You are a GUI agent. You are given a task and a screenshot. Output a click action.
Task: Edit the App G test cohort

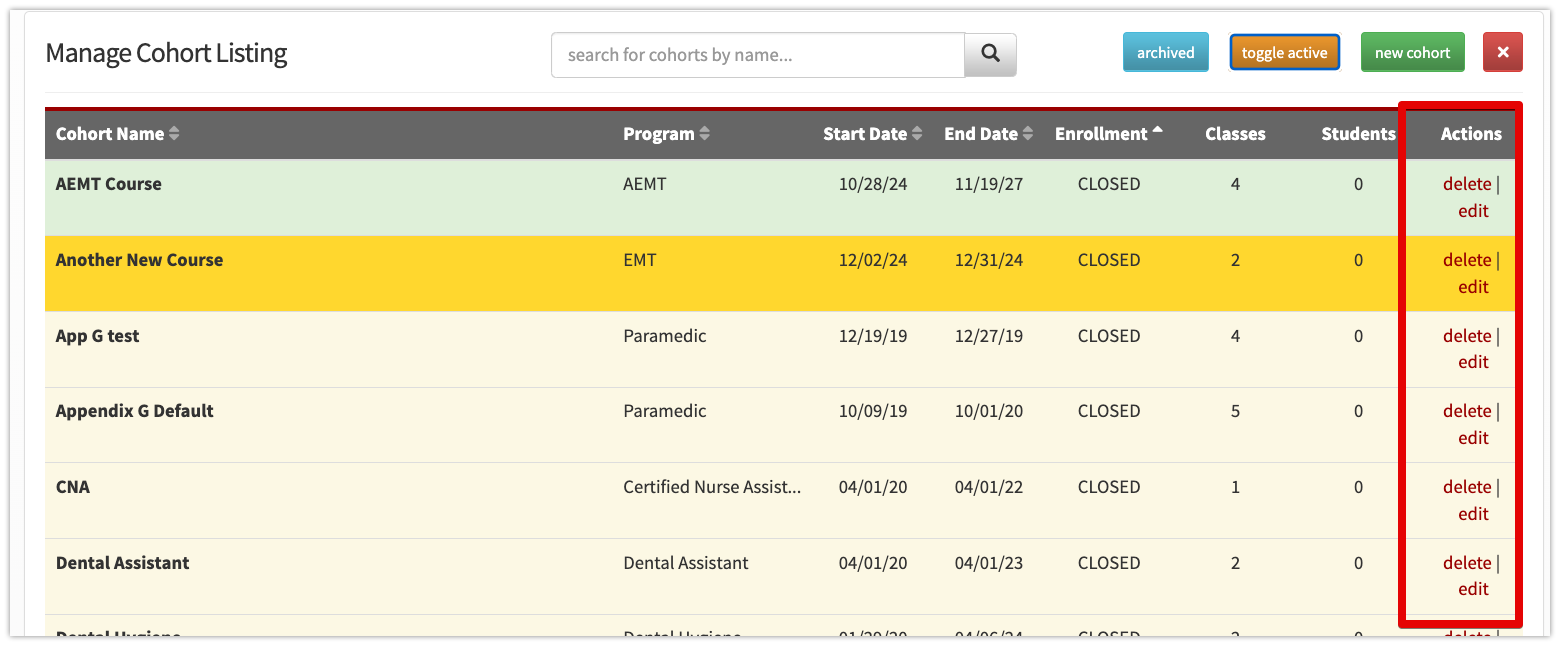tap(1473, 362)
